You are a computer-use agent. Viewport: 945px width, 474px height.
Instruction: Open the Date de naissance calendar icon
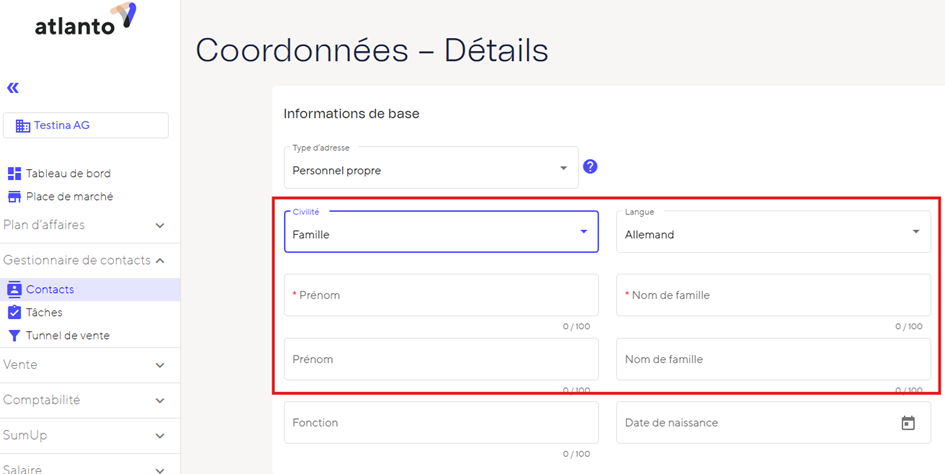pyautogui.click(x=908, y=423)
